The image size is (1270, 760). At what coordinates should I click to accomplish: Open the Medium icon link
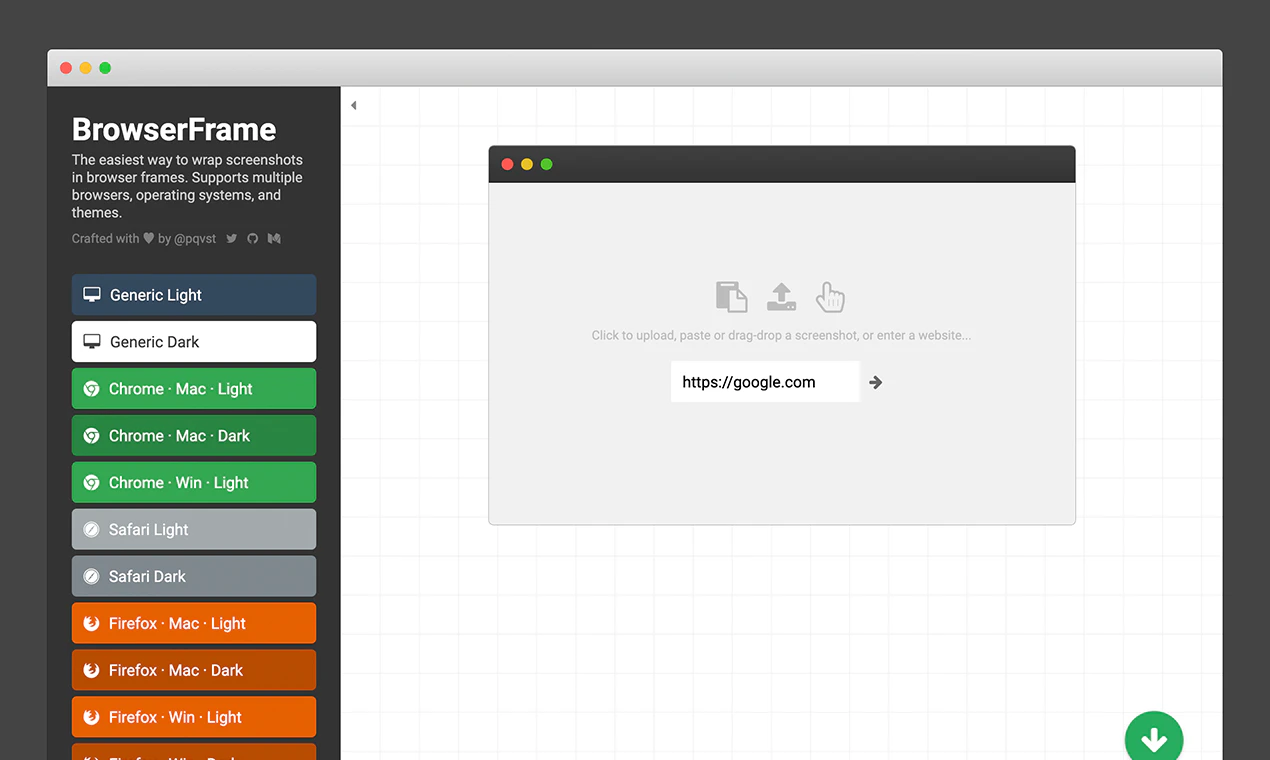pyautogui.click(x=274, y=239)
